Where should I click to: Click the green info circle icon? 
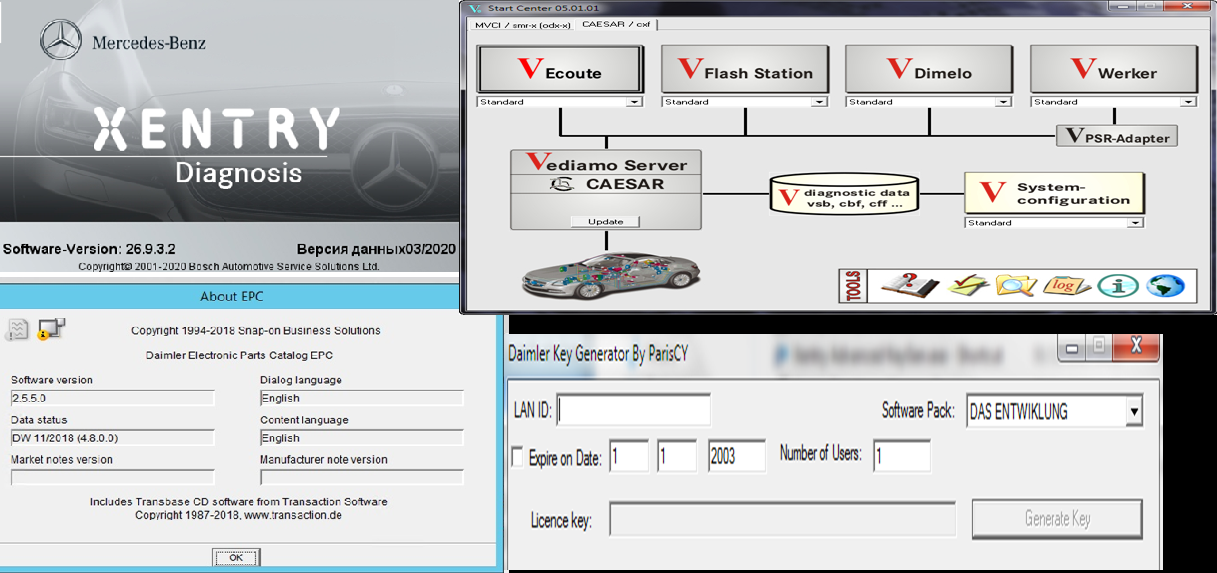point(1117,285)
